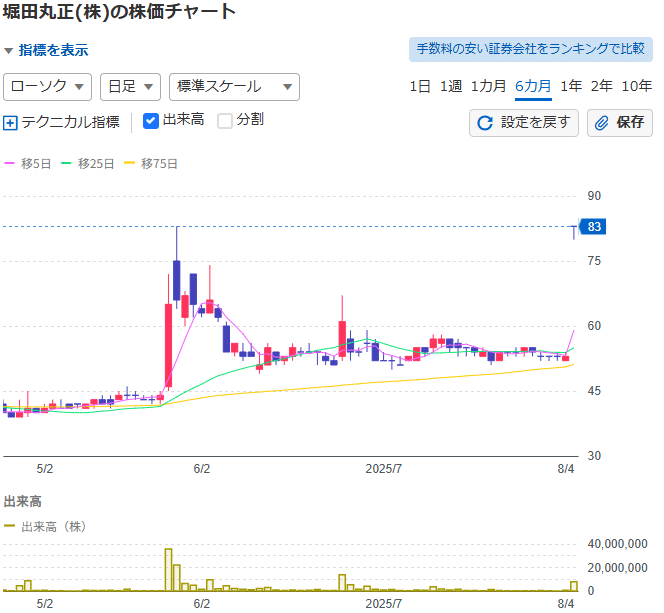Select the 1週 period tab
The image size is (664, 613).
click(x=451, y=86)
